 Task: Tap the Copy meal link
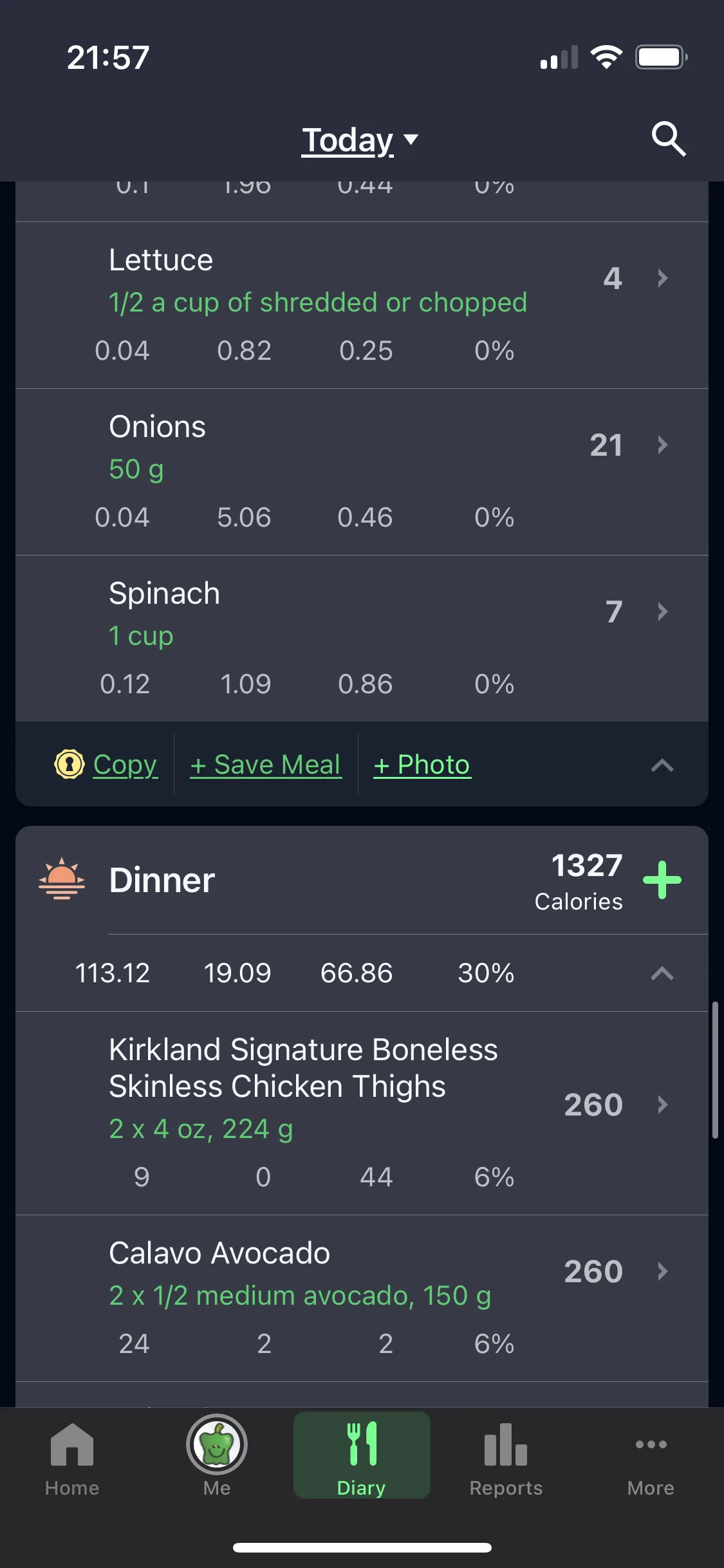(x=125, y=765)
